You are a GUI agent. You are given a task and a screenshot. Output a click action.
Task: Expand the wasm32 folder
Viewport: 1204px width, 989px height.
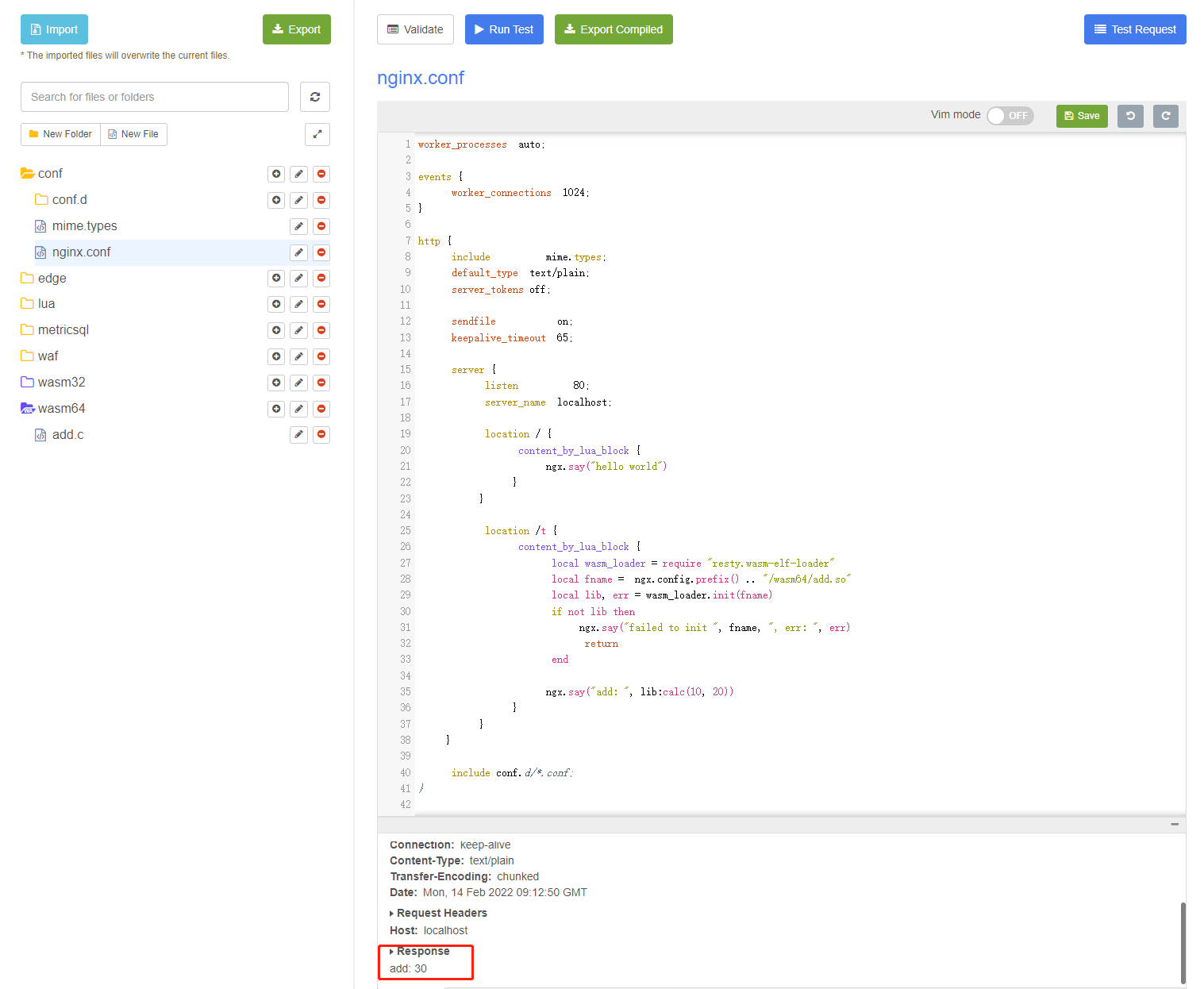click(x=53, y=383)
